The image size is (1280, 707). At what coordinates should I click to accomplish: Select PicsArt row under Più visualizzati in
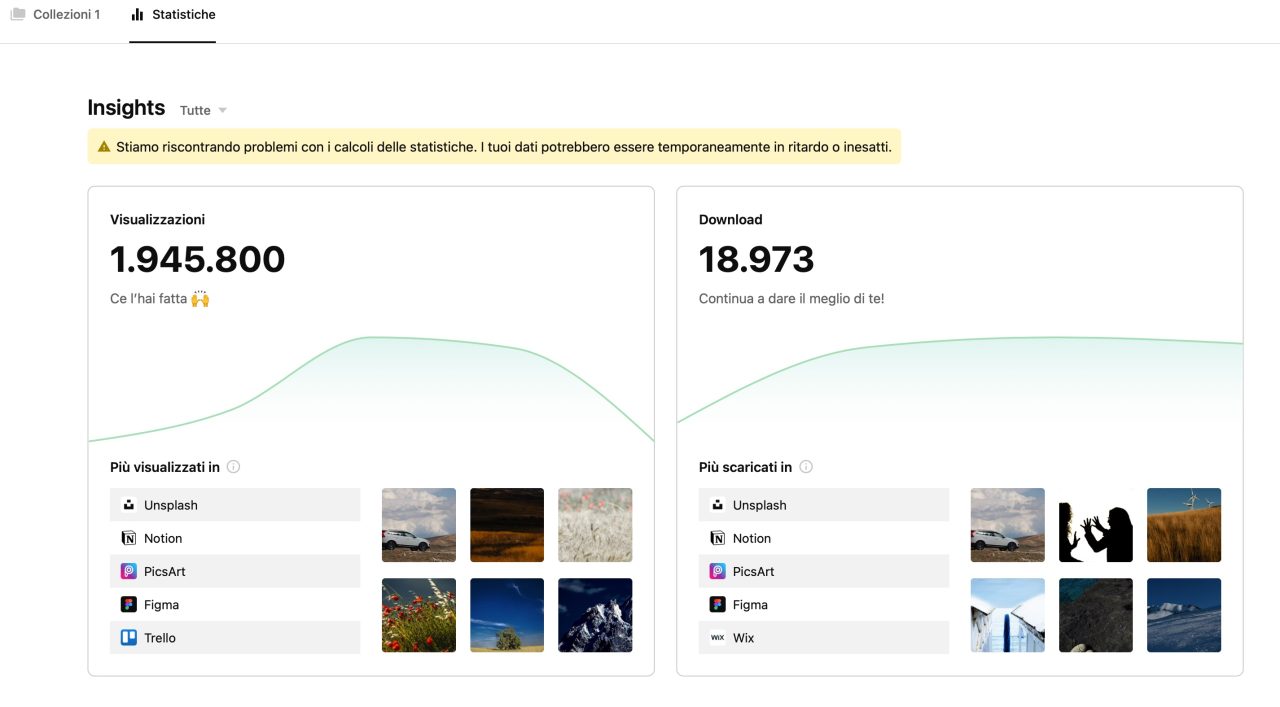(x=235, y=571)
